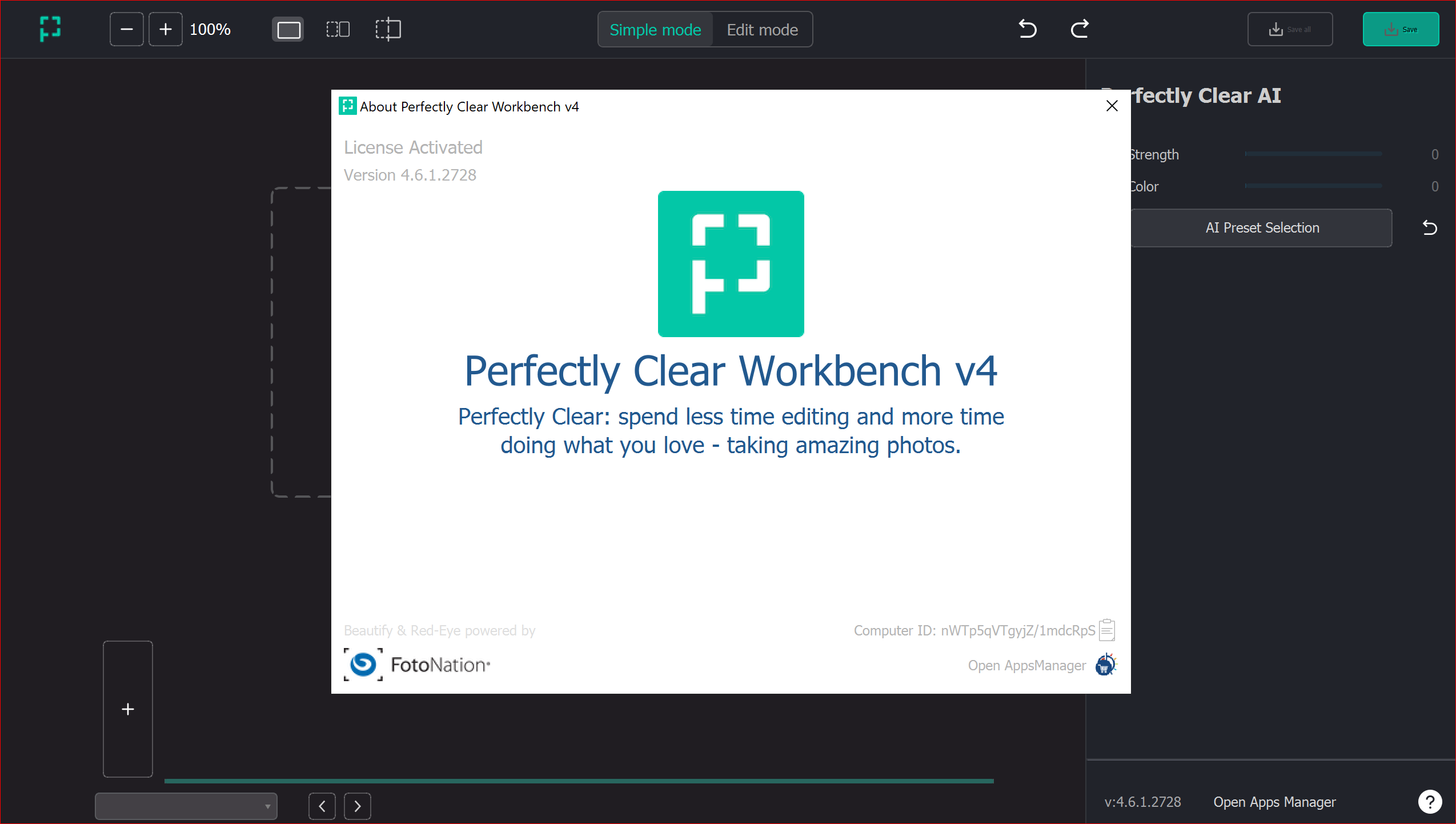Select the single image view layout
Screen dimensions: 1456x824
click(x=288, y=30)
